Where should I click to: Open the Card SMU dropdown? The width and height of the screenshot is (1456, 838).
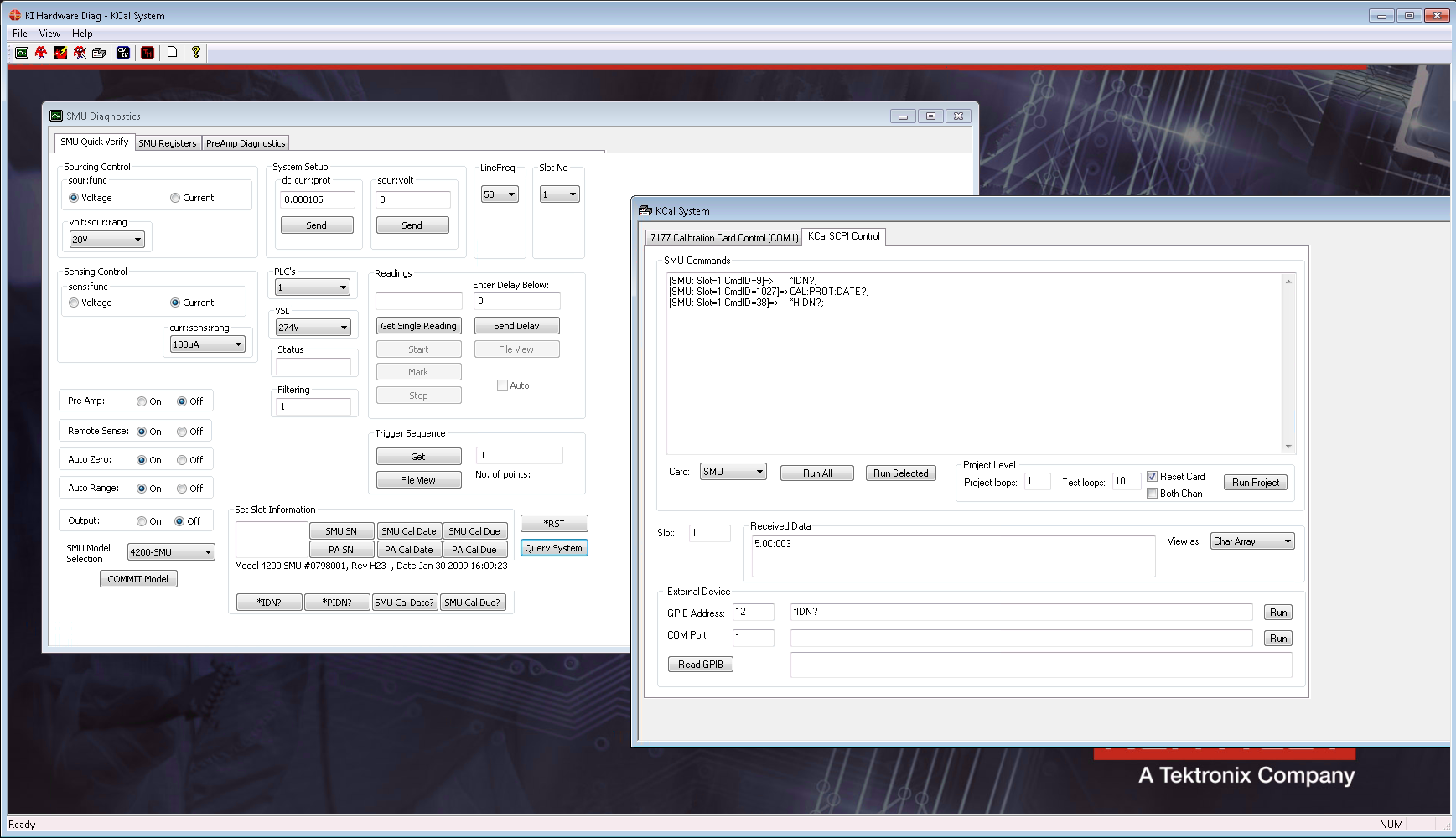733,472
